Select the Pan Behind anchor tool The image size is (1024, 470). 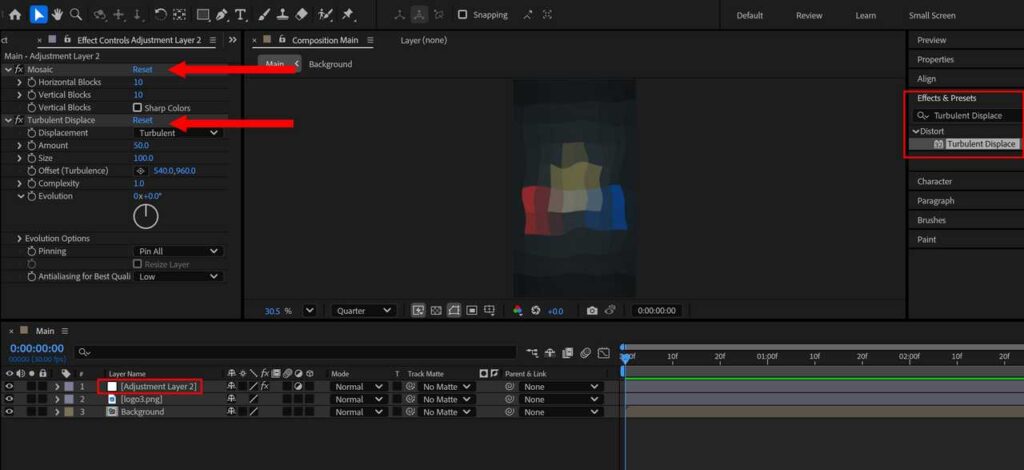(178, 14)
